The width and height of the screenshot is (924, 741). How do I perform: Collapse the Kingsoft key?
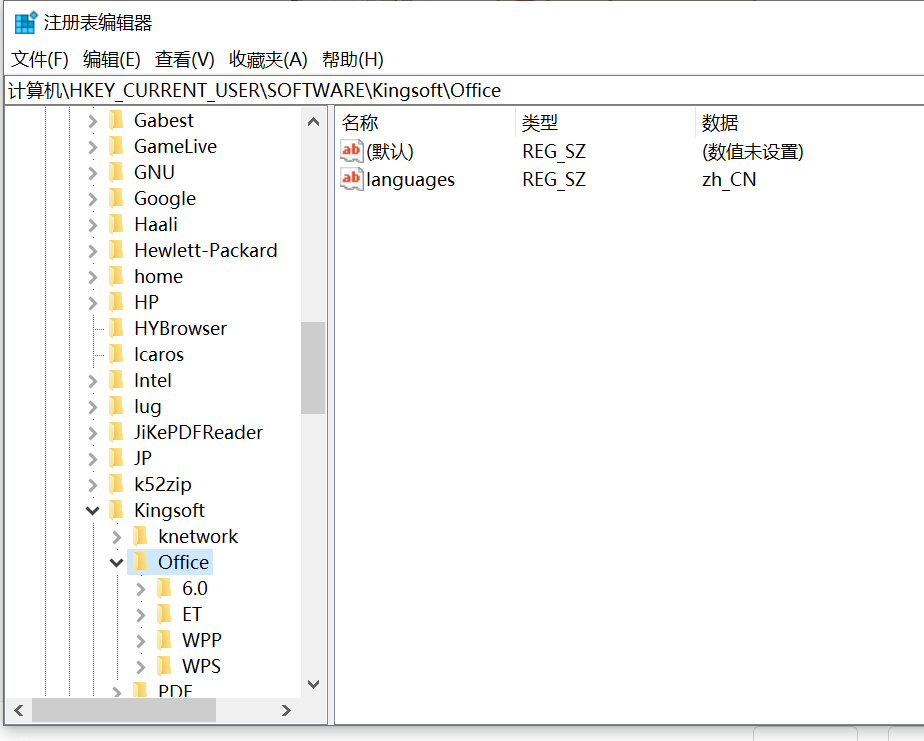point(93,511)
